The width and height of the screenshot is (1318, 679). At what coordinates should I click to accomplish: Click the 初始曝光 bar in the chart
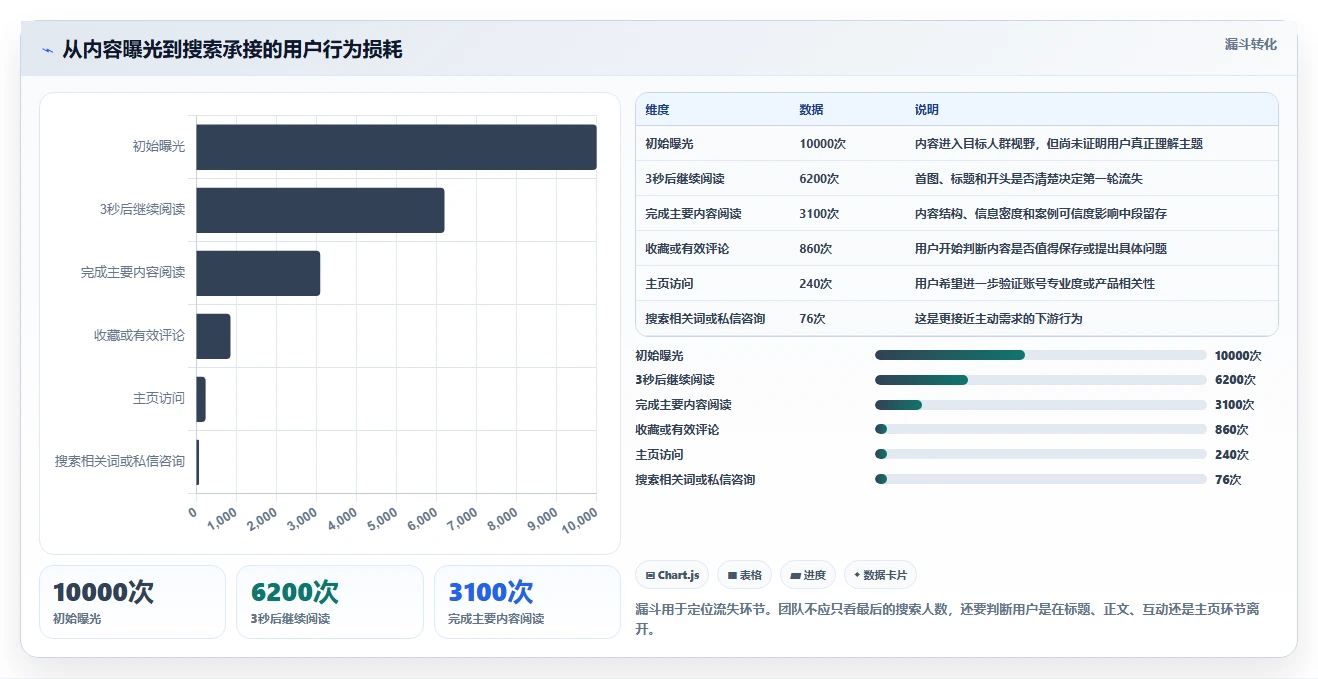tap(396, 147)
